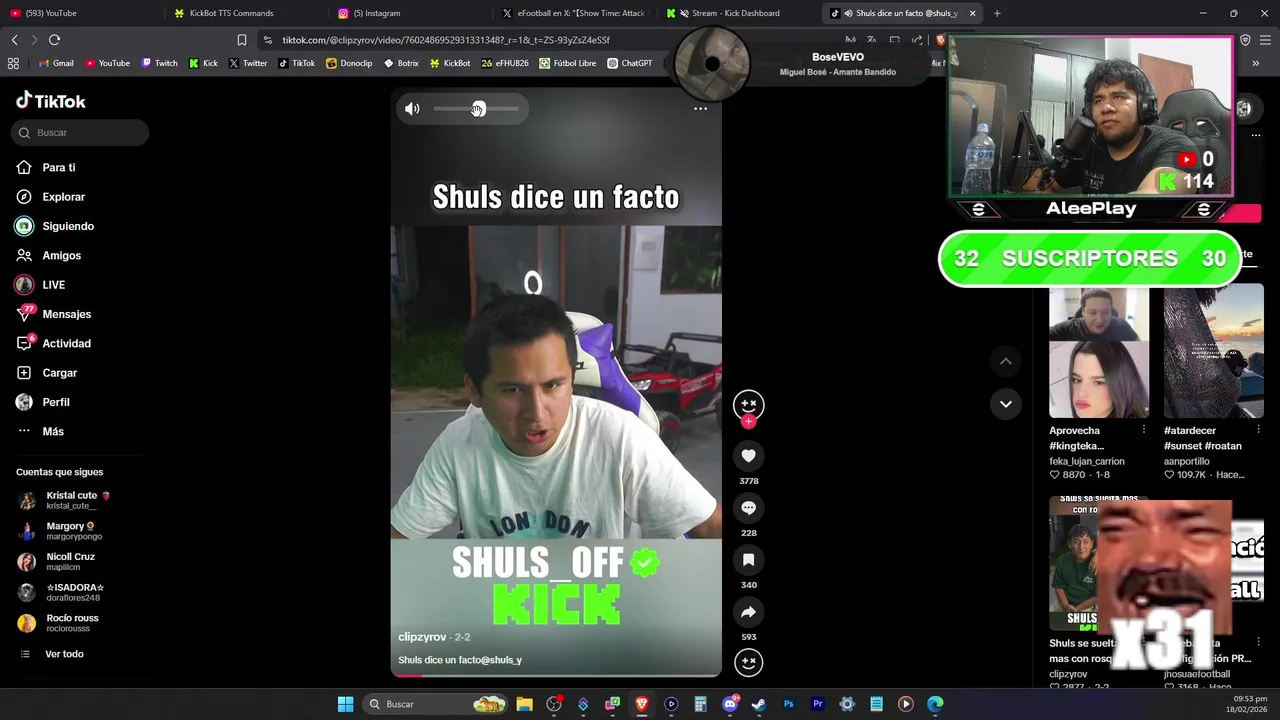The width and height of the screenshot is (1280, 720).
Task: Open Twitch bookmark
Action: pyautogui.click(x=159, y=63)
